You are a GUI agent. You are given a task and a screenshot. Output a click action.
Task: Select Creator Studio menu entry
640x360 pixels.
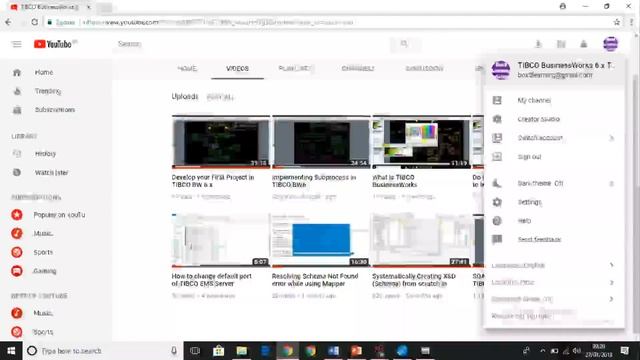click(x=554, y=119)
